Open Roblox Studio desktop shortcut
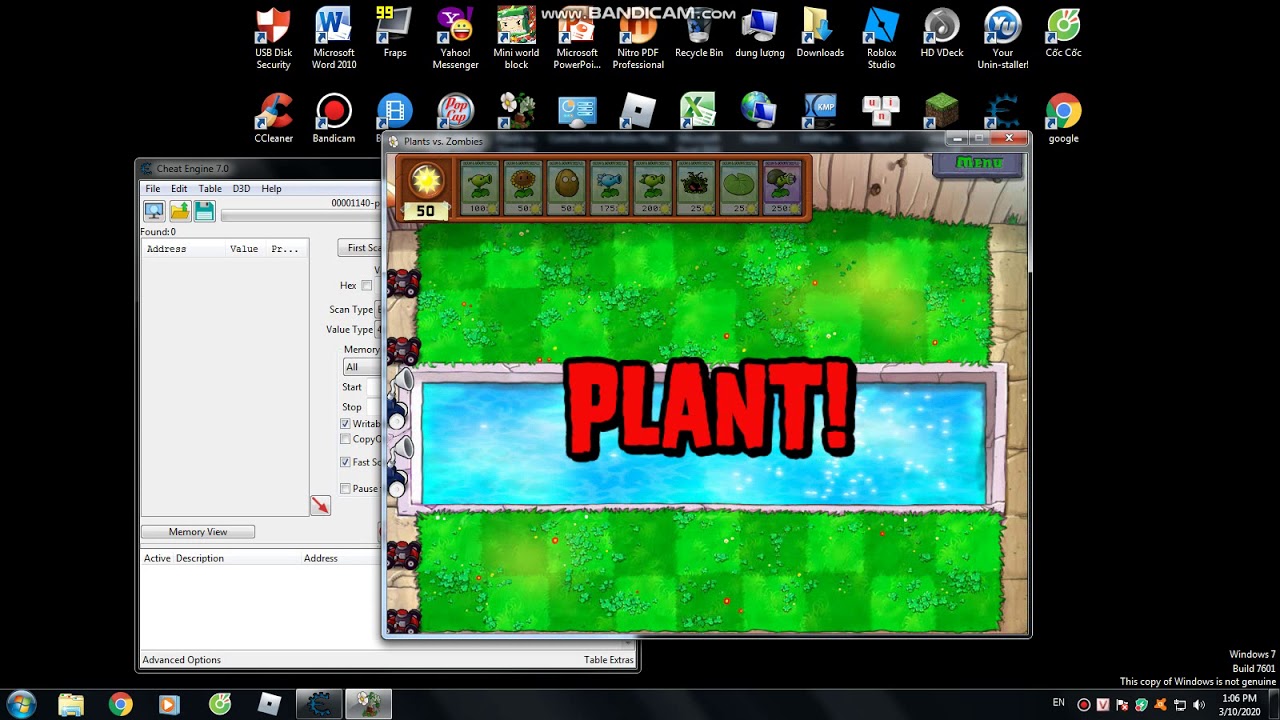The width and height of the screenshot is (1280, 720). pos(881,39)
